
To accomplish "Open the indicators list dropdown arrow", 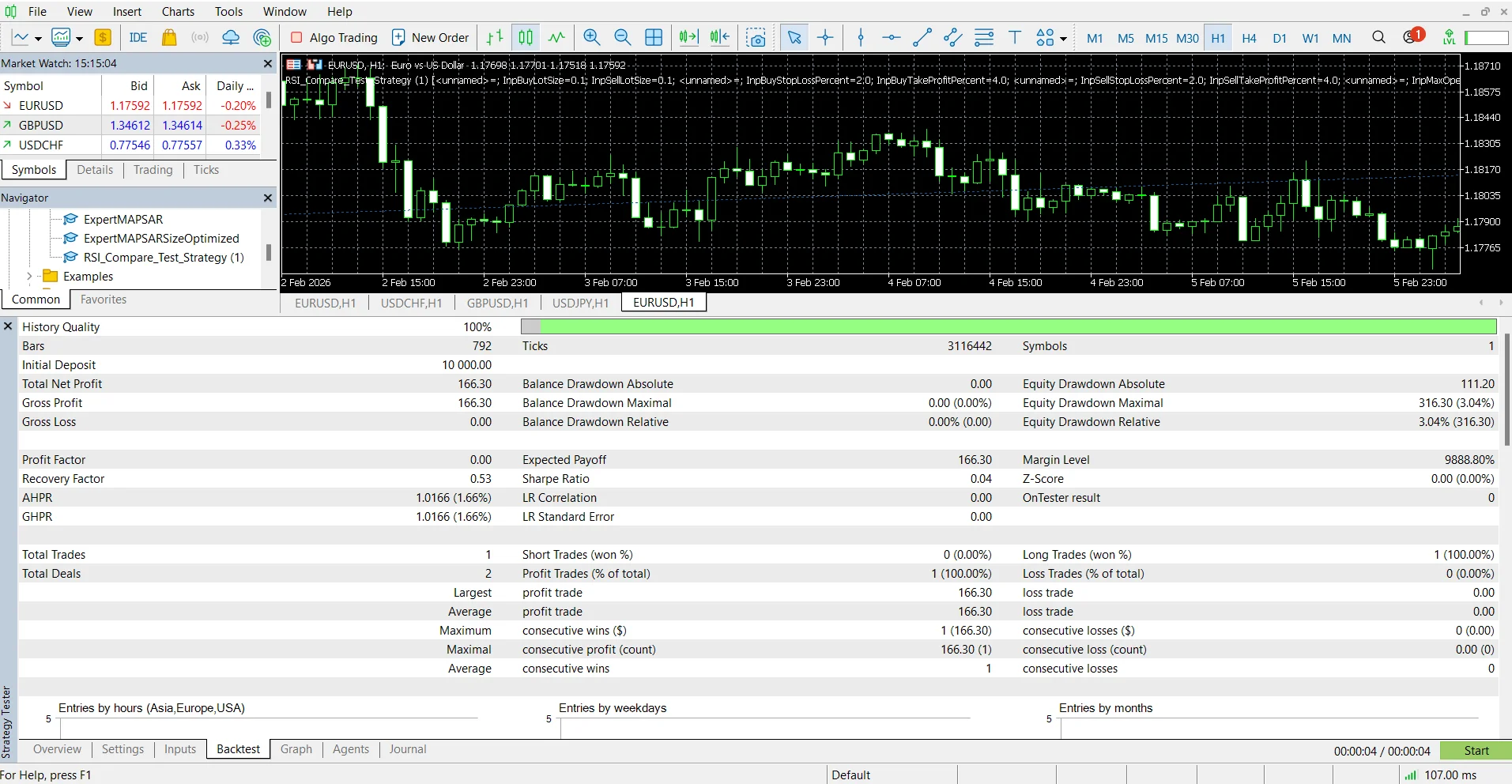I will [79, 38].
